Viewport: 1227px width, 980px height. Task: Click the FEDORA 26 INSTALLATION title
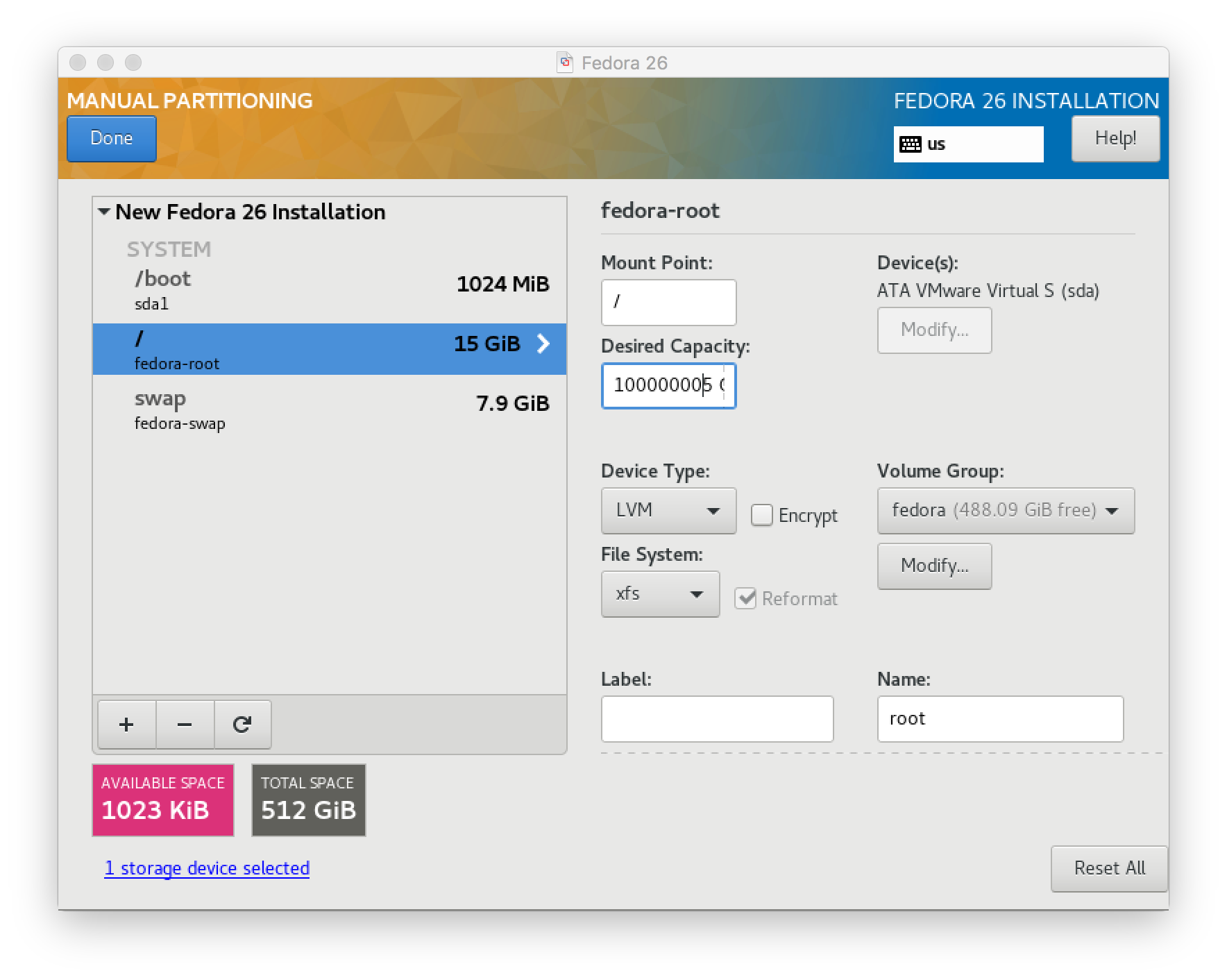pos(1026,101)
